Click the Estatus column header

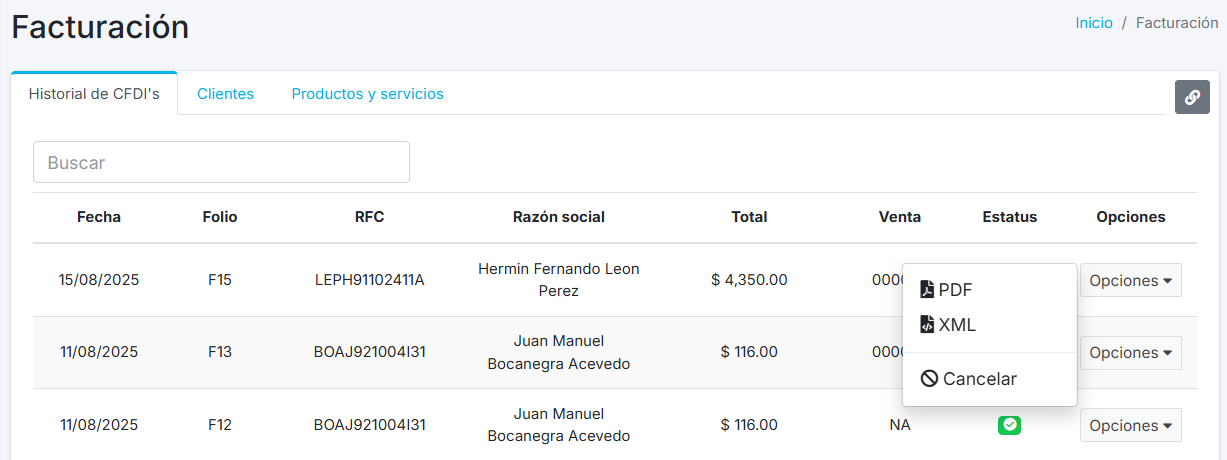click(x=1009, y=217)
